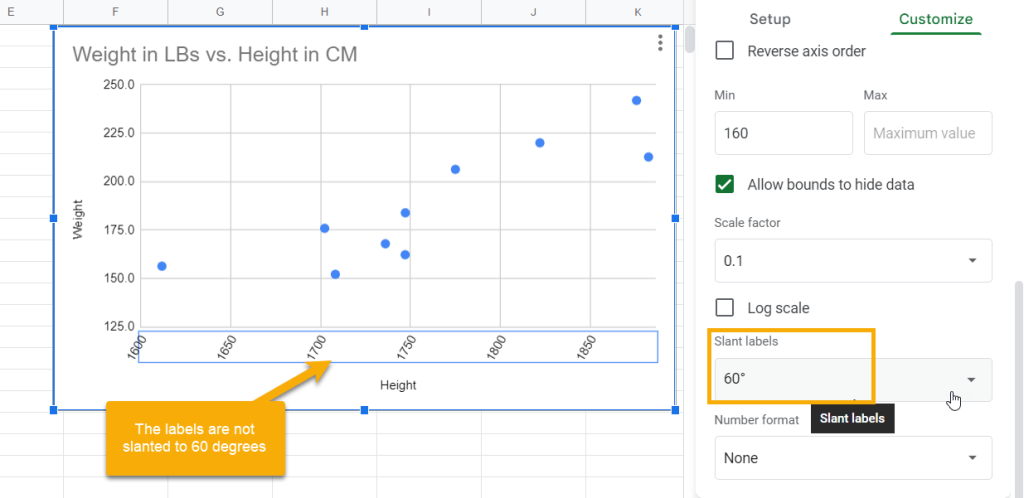Click the Min value input field

click(x=783, y=133)
